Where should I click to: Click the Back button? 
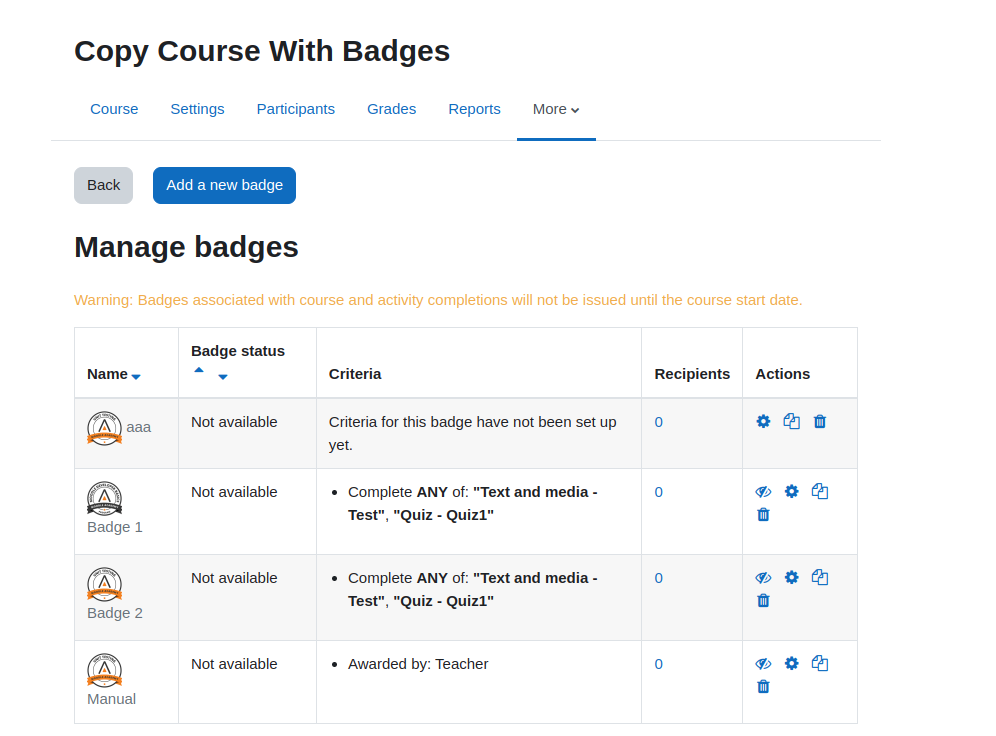[x=104, y=185]
